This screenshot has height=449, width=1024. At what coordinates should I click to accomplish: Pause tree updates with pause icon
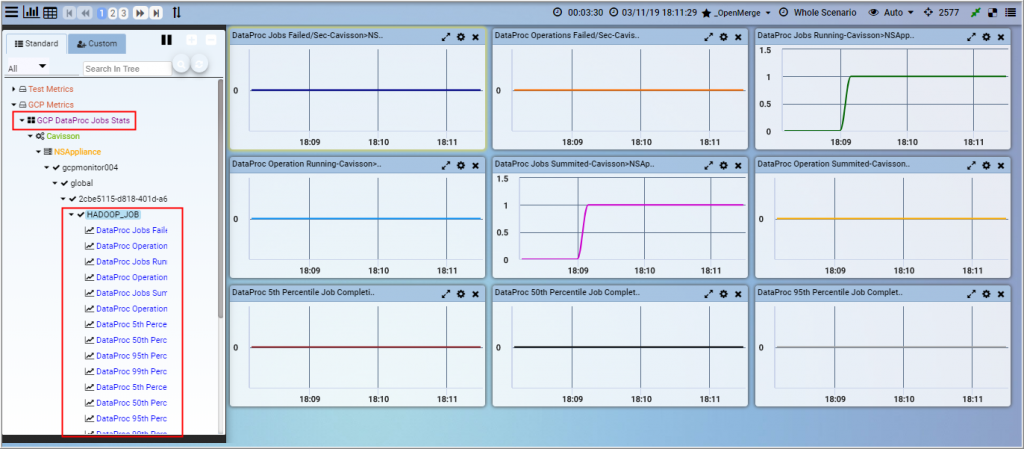[167, 40]
